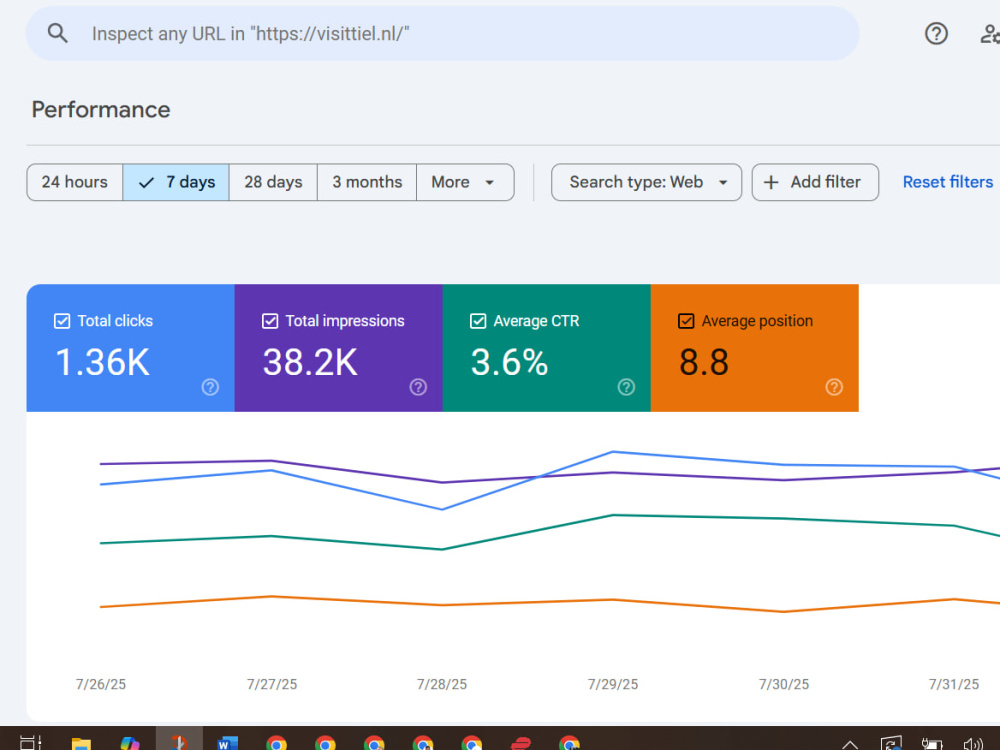
Task: Click the search magnifier icon in URL inspection bar
Action: click(57, 33)
